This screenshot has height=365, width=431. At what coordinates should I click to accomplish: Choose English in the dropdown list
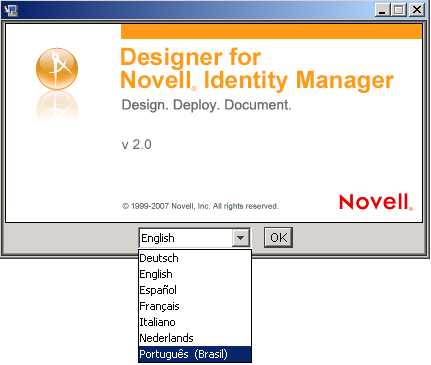click(x=195, y=274)
